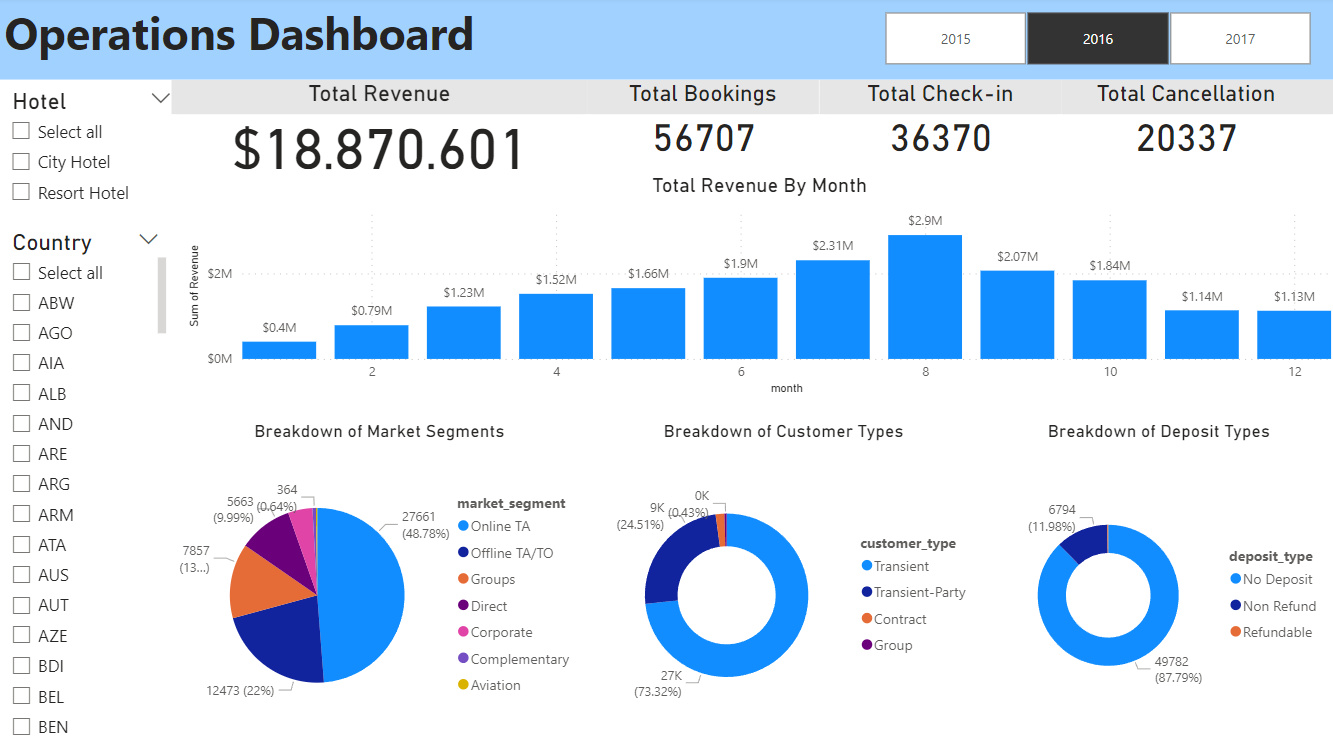Switch to the 2017 year filter
Screen dimensions: 1333x745
1240,37
